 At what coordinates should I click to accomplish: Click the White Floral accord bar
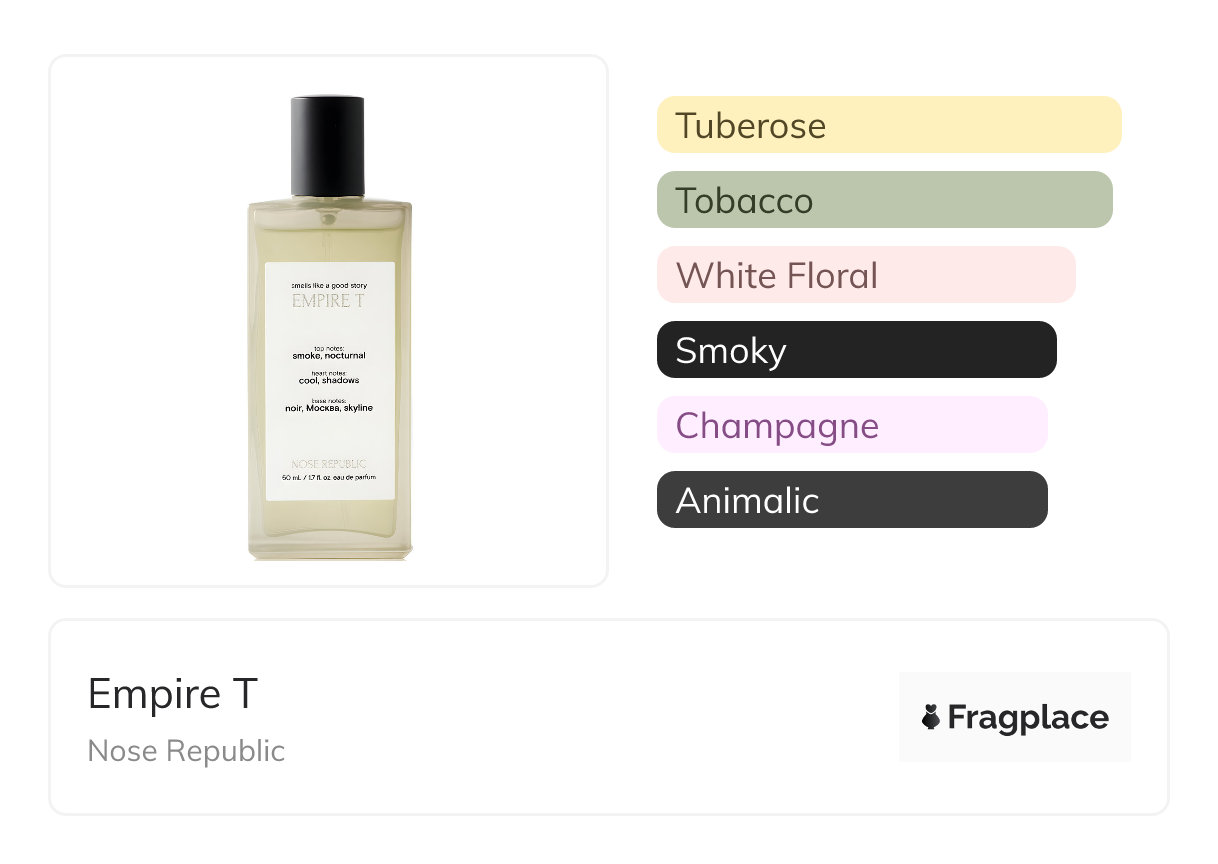point(866,275)
